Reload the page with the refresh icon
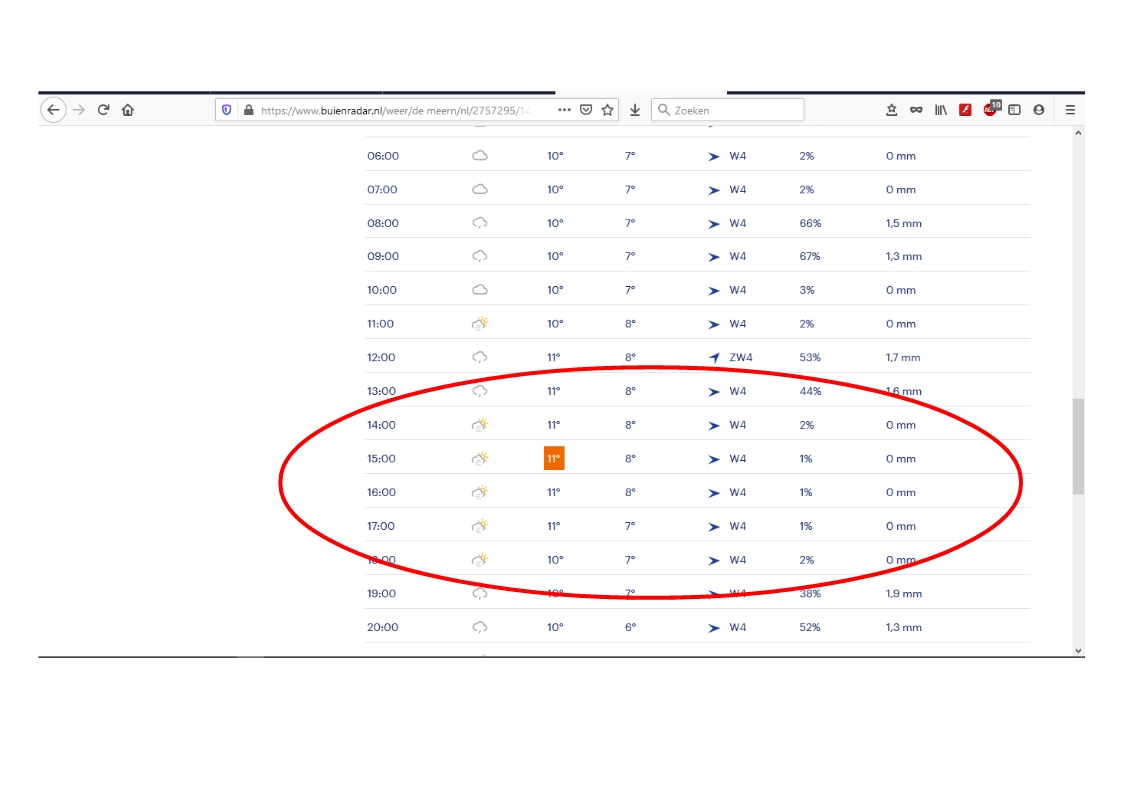 click(103, 110)
